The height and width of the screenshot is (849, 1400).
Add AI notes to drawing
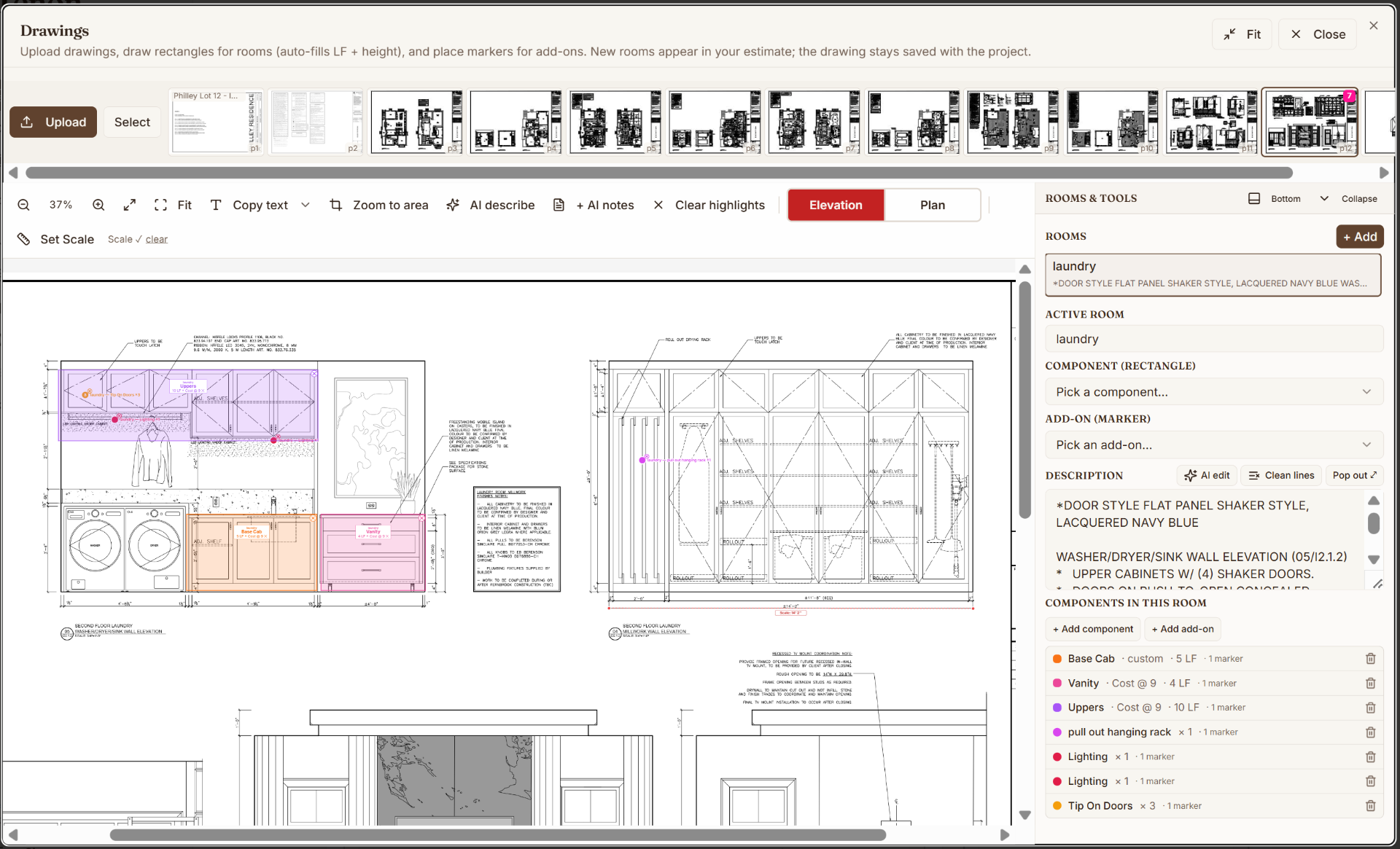594,206
